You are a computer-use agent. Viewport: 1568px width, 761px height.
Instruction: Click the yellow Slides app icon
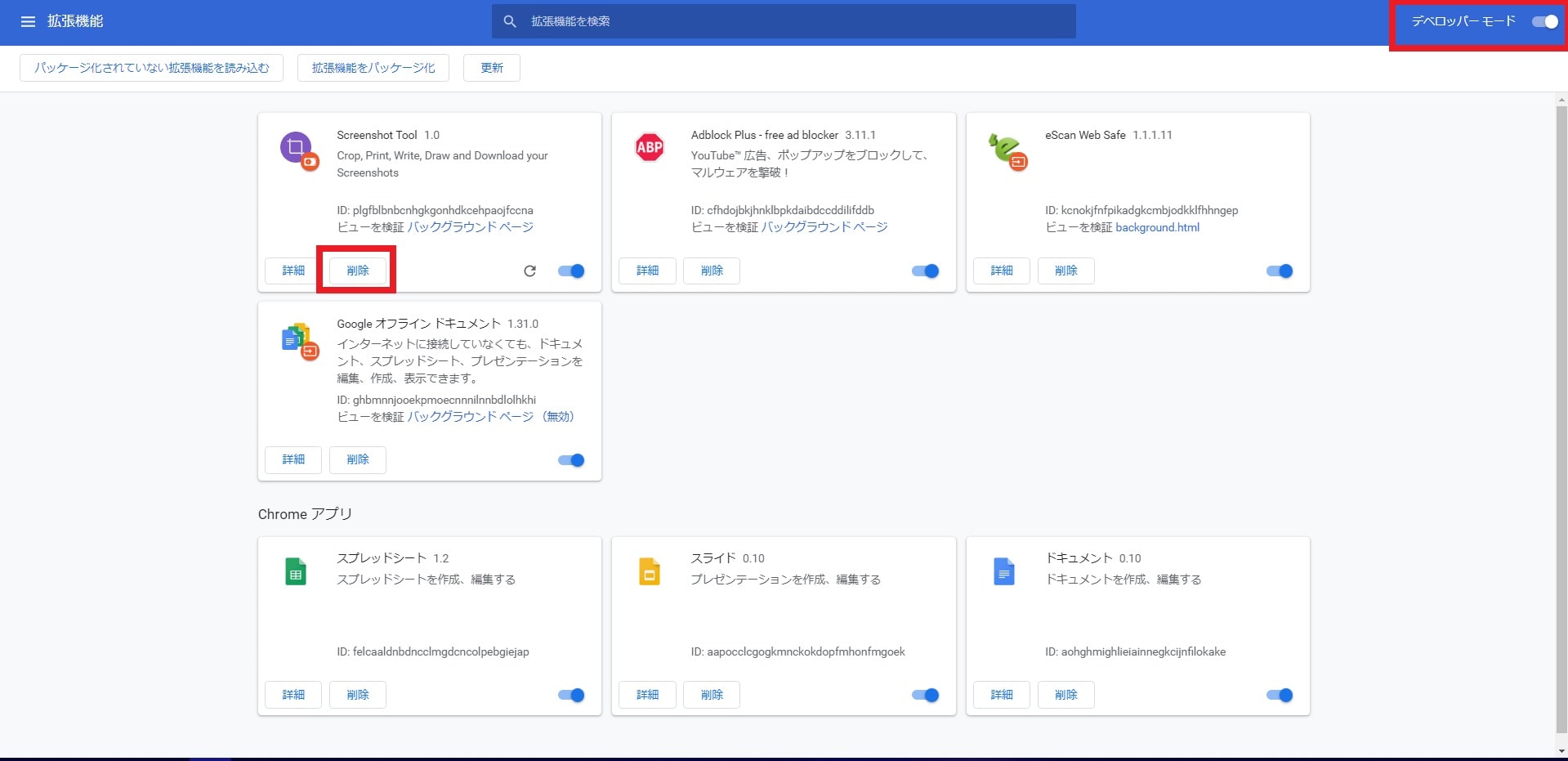(x=650, y=571)
